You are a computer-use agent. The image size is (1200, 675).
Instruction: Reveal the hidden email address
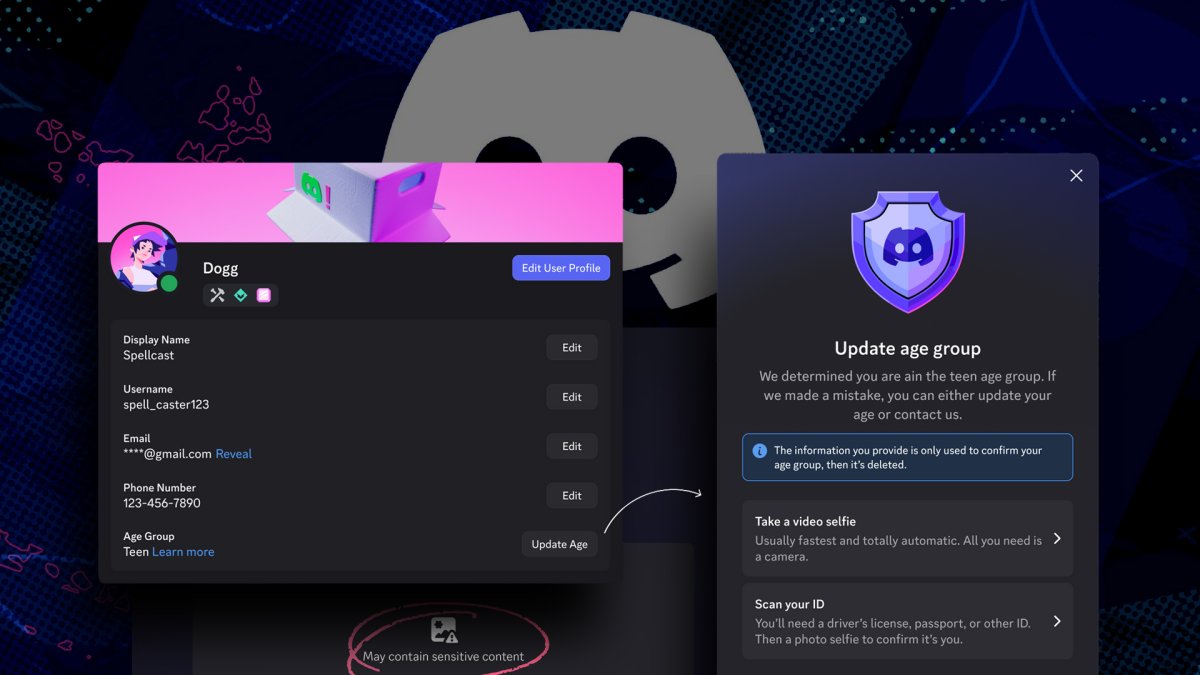(x=233, y=453)
